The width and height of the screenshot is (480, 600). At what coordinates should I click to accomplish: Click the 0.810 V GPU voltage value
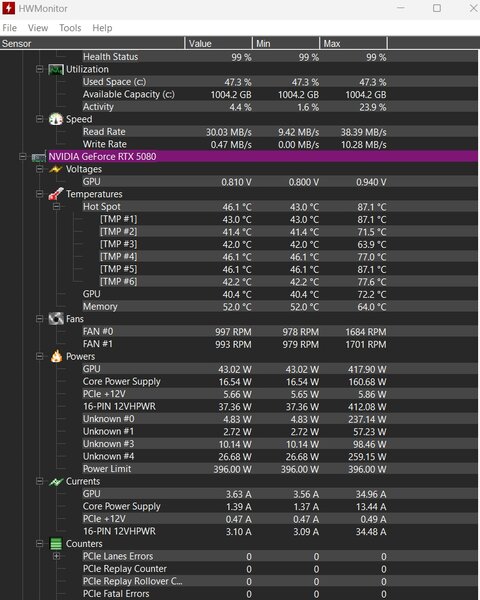(x=236, y=182)
